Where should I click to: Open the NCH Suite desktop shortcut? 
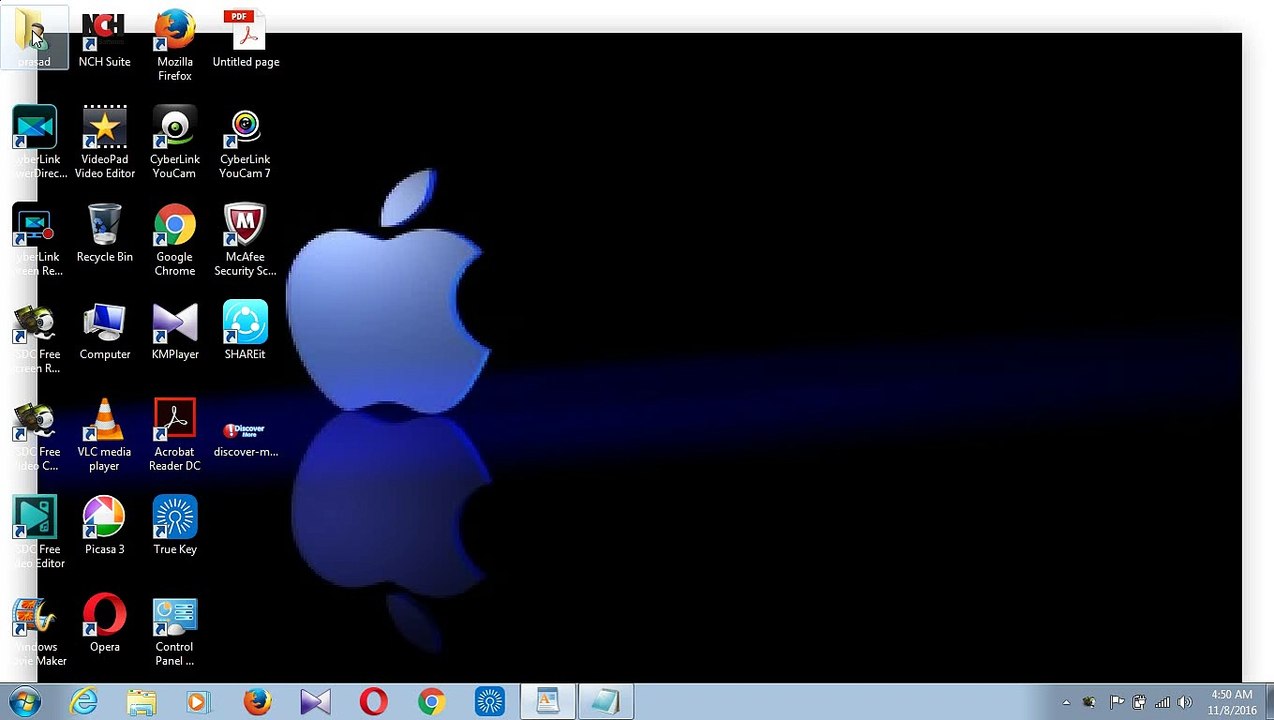tap(104, 40)
